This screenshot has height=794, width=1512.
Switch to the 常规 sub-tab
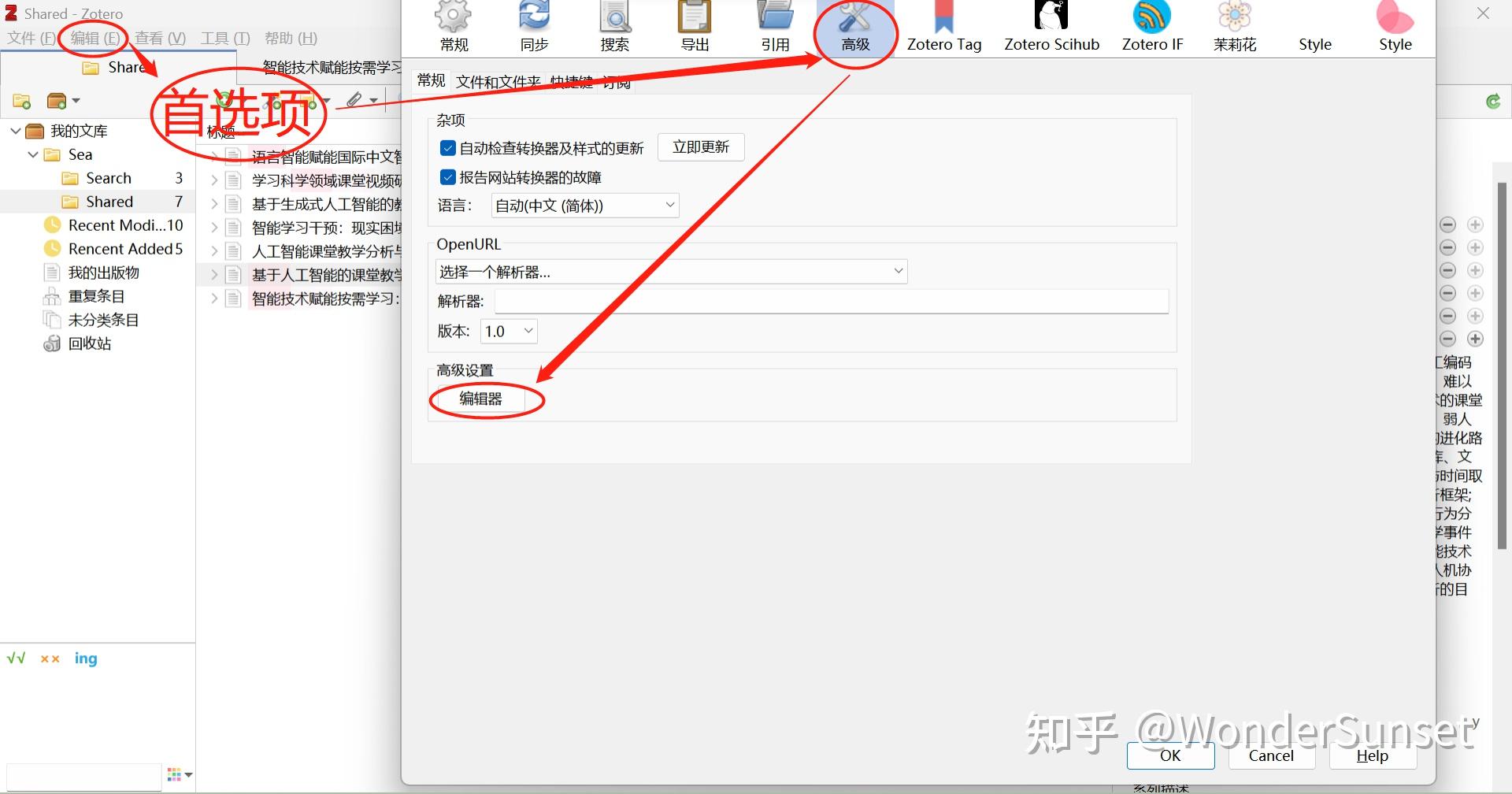(x=431, y=80)
